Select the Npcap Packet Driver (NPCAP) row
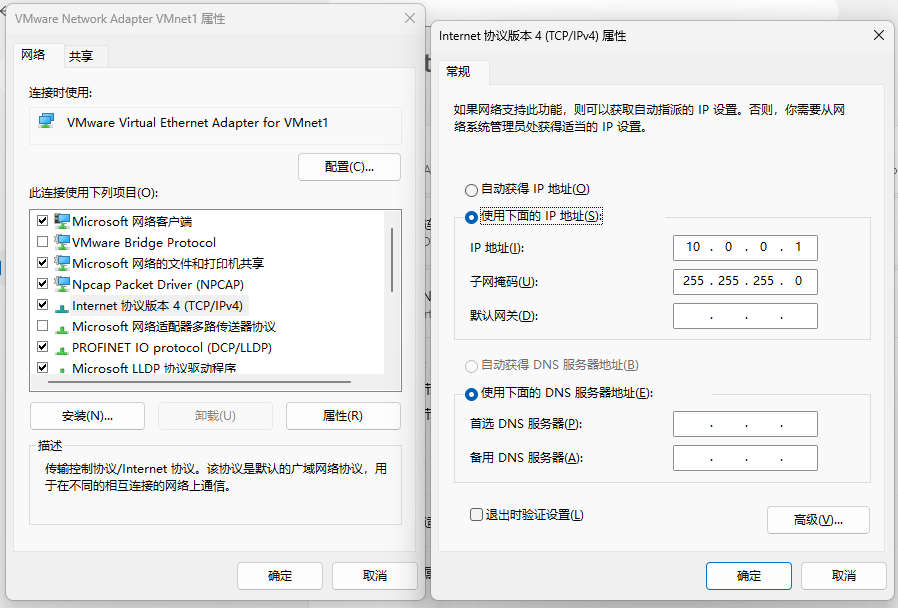Viewport: 898px width, 608px height. (157, 285)
